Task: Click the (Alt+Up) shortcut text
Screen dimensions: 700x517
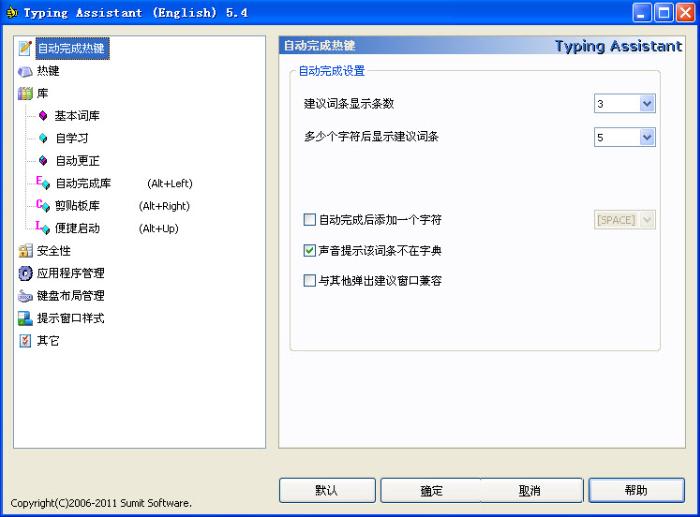Action: (158, 229)
